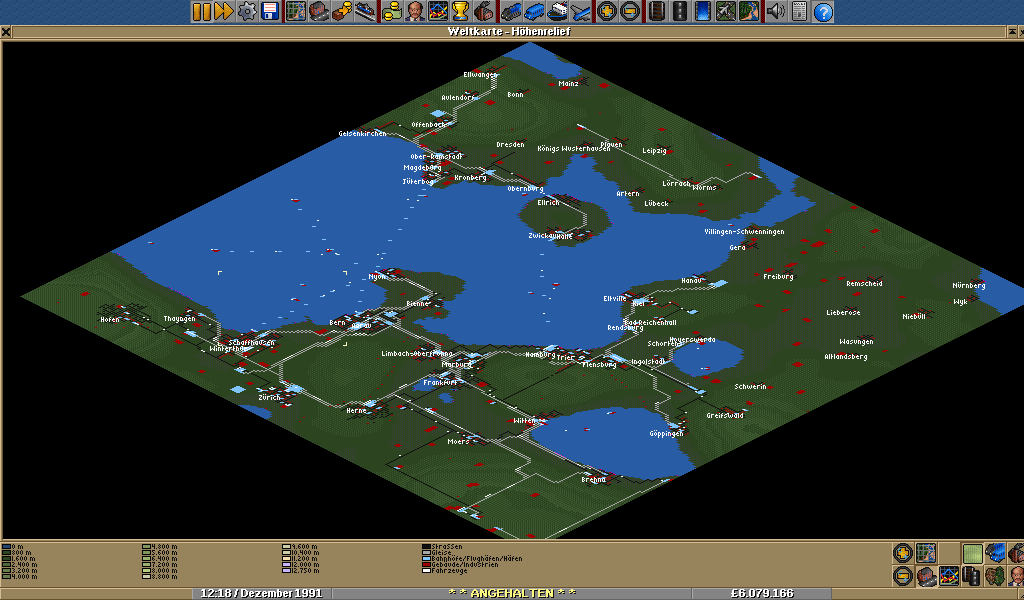Viewport: 1024px width, 600px height.
Task: Click the main toolbar zoom in button
Action: pyautogui.click(x=607, y=12)
